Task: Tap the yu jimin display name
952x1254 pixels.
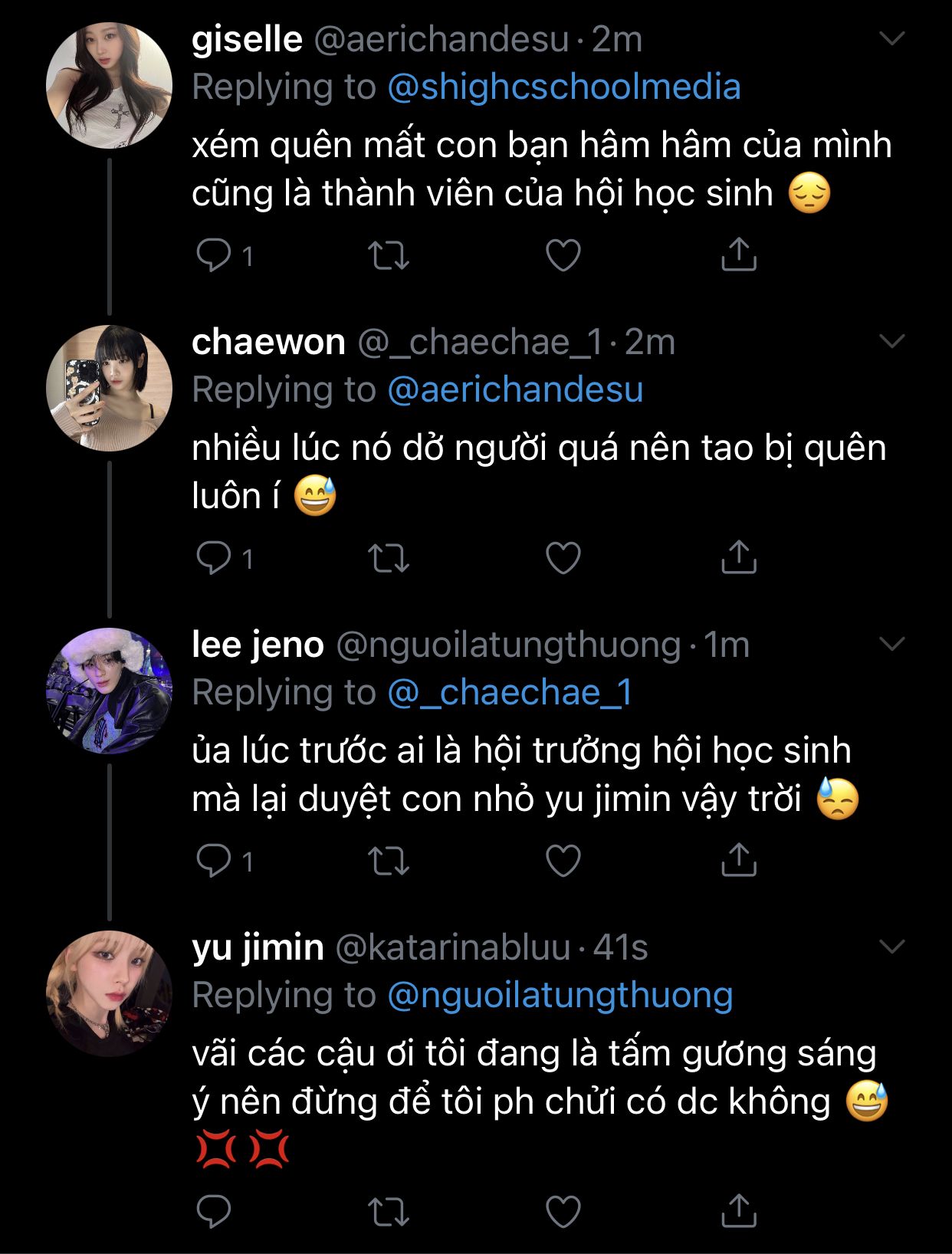Action: 258,947
